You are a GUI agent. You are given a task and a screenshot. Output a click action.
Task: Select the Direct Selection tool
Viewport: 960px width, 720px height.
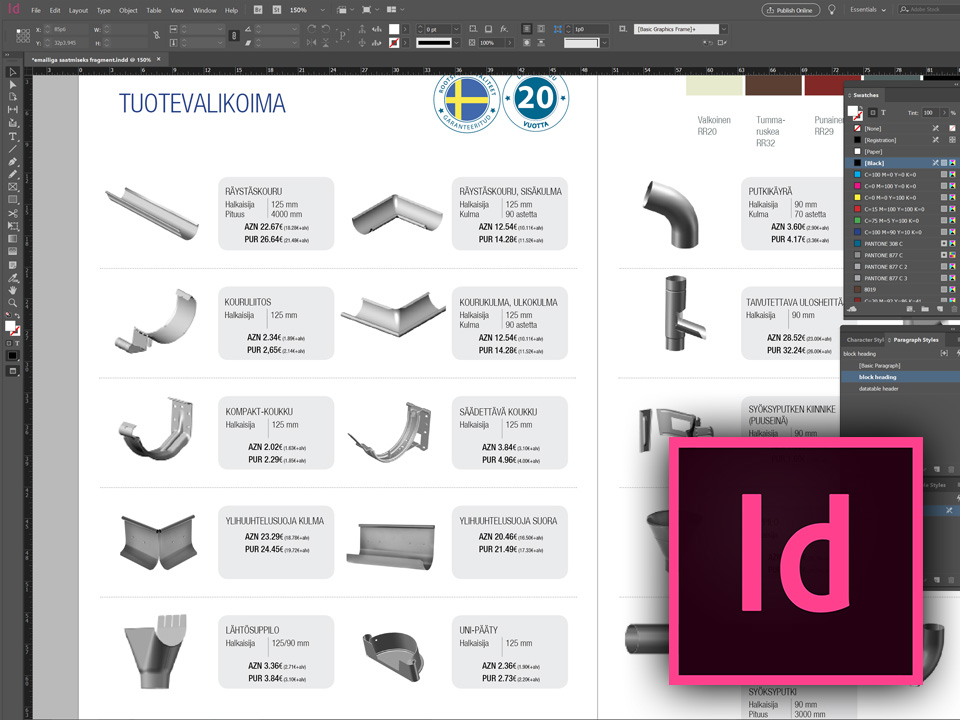pos(12,84)
